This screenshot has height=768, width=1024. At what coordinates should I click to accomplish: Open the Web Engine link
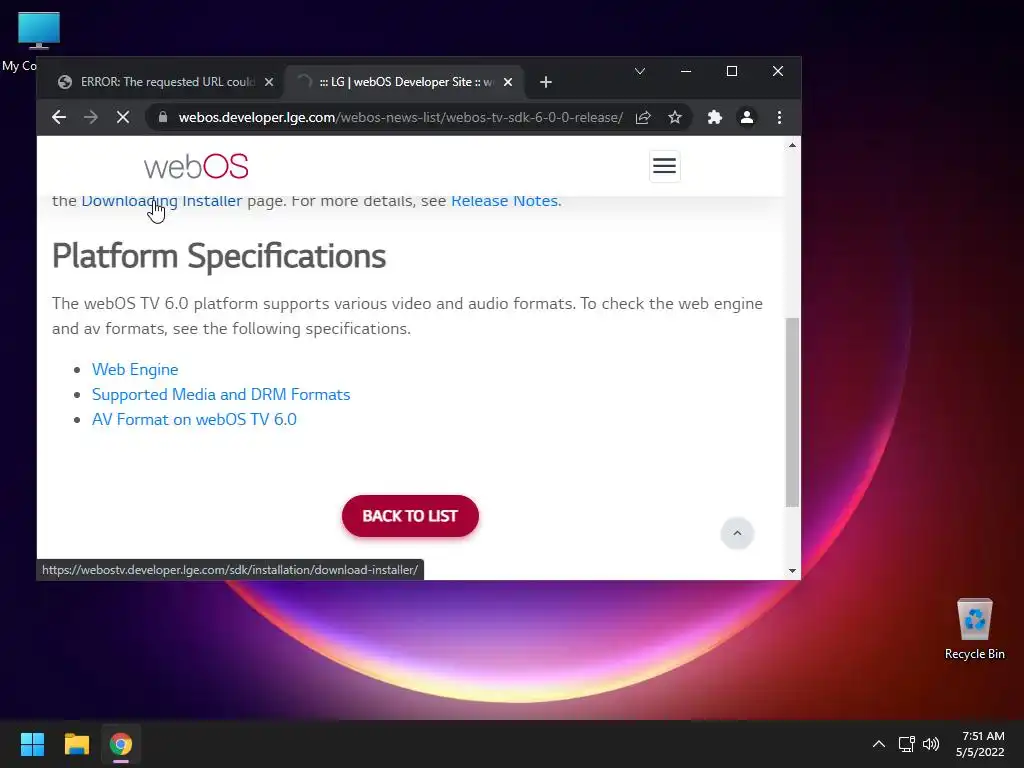coord(135,370)
